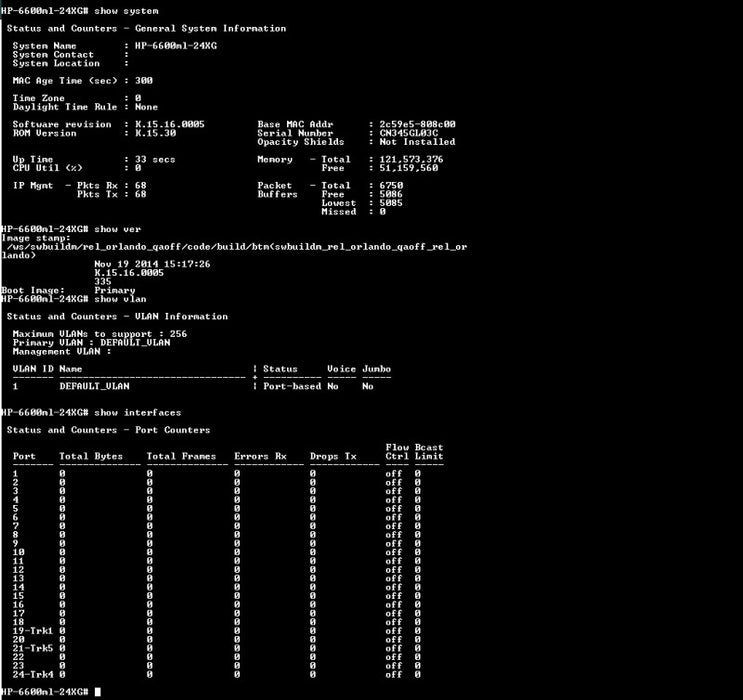
Task: Click ROM Version value K.15.30
Action: (x=155, y=133)
